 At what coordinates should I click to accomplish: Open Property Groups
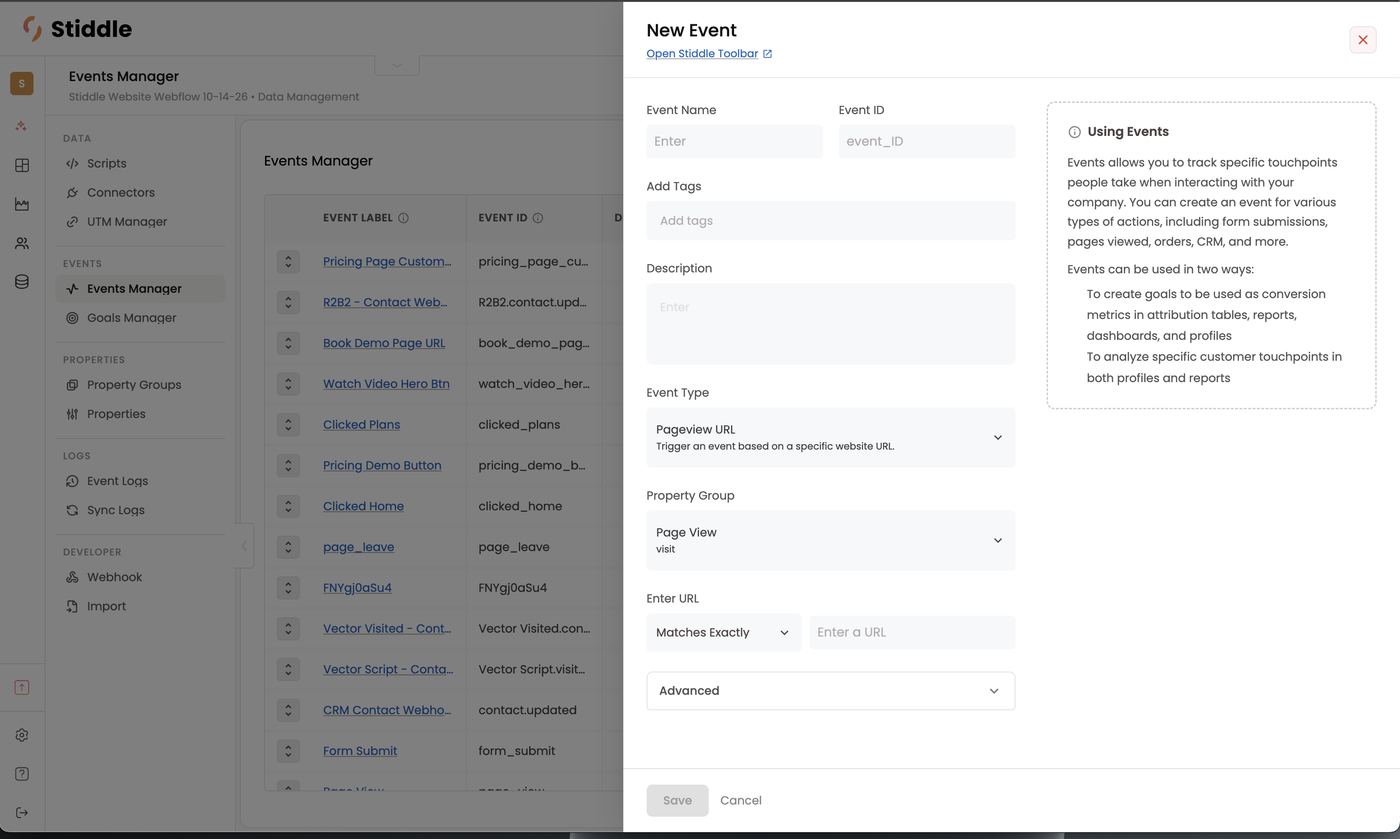[134, 385]
